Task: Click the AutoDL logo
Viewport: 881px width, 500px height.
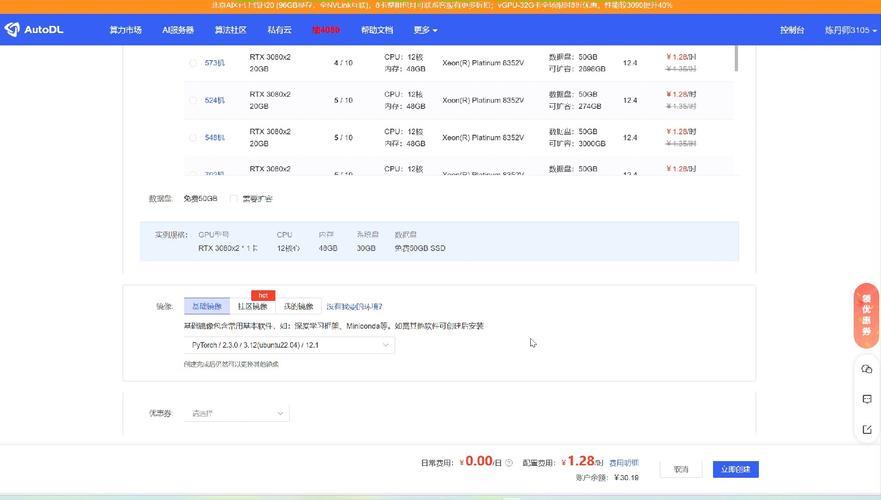Action: [34, 29]
